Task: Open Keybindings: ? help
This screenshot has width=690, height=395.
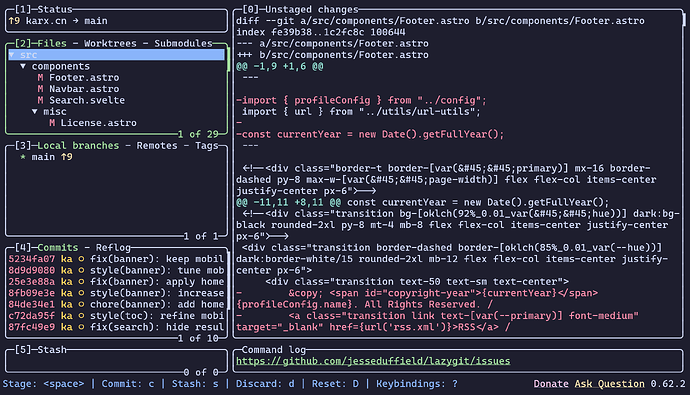Action: point(417,384)
